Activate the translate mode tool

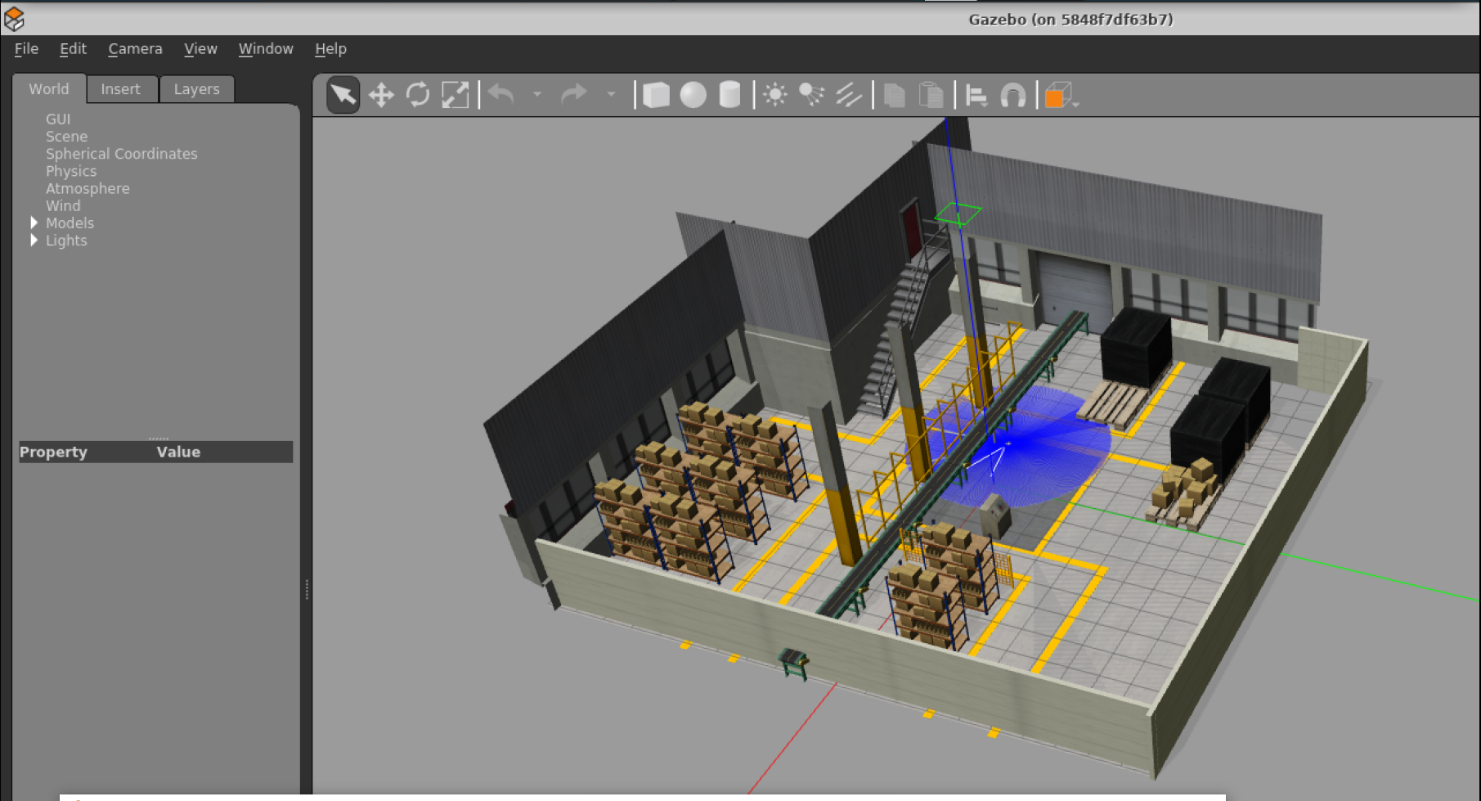point(381,95)
